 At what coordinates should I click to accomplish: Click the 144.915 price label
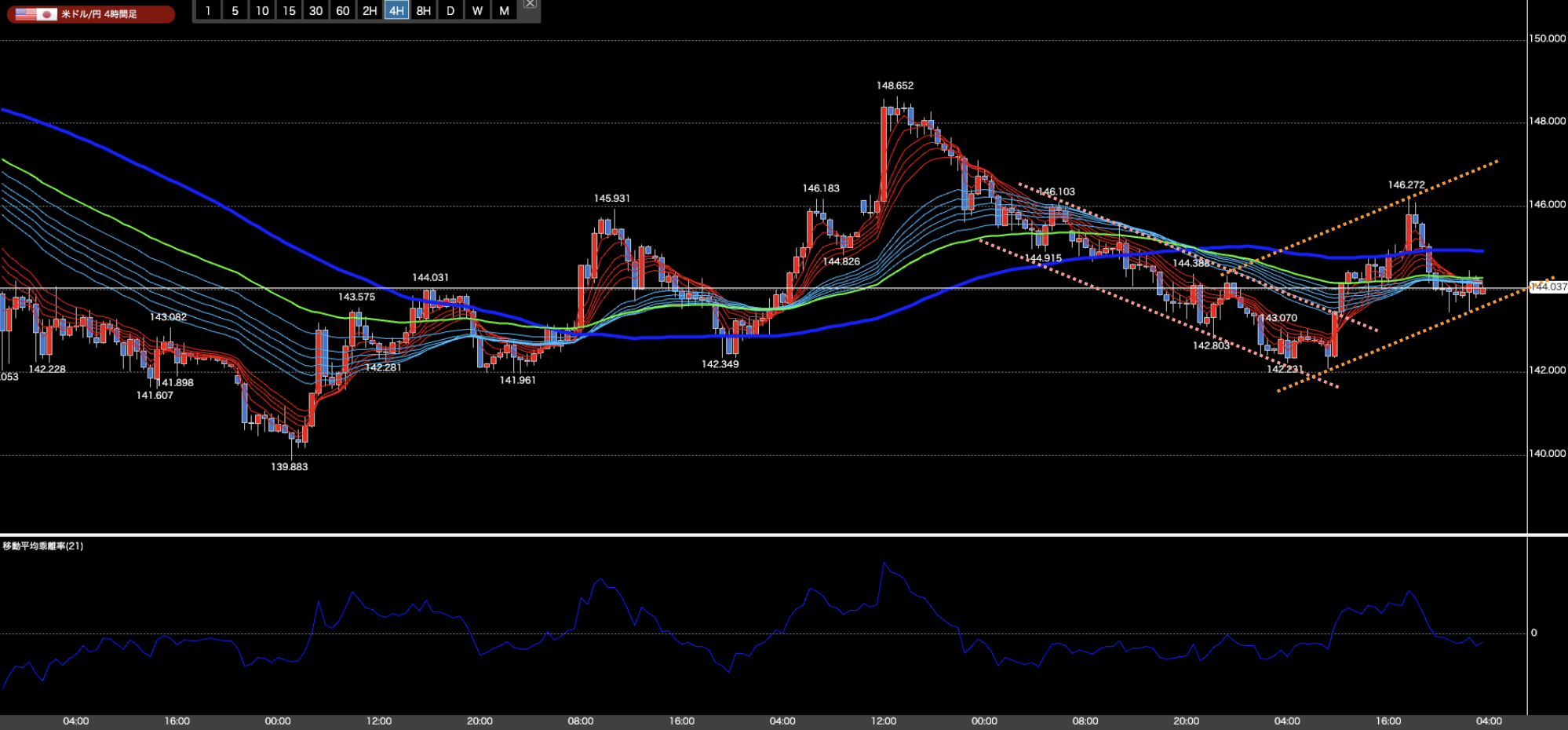[1044, 258]
